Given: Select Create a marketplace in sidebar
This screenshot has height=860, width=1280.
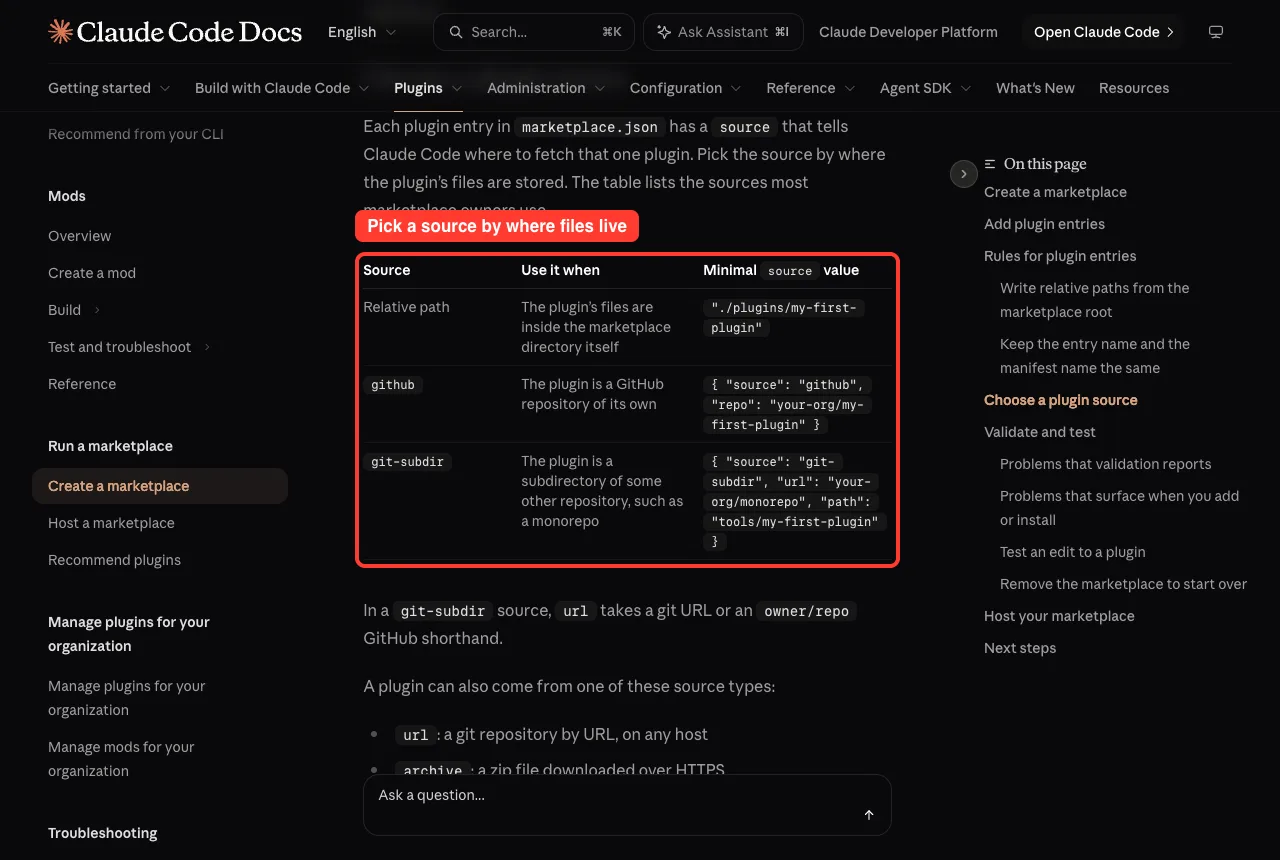Looking at the screenshot, I should (x=160, y=486).
